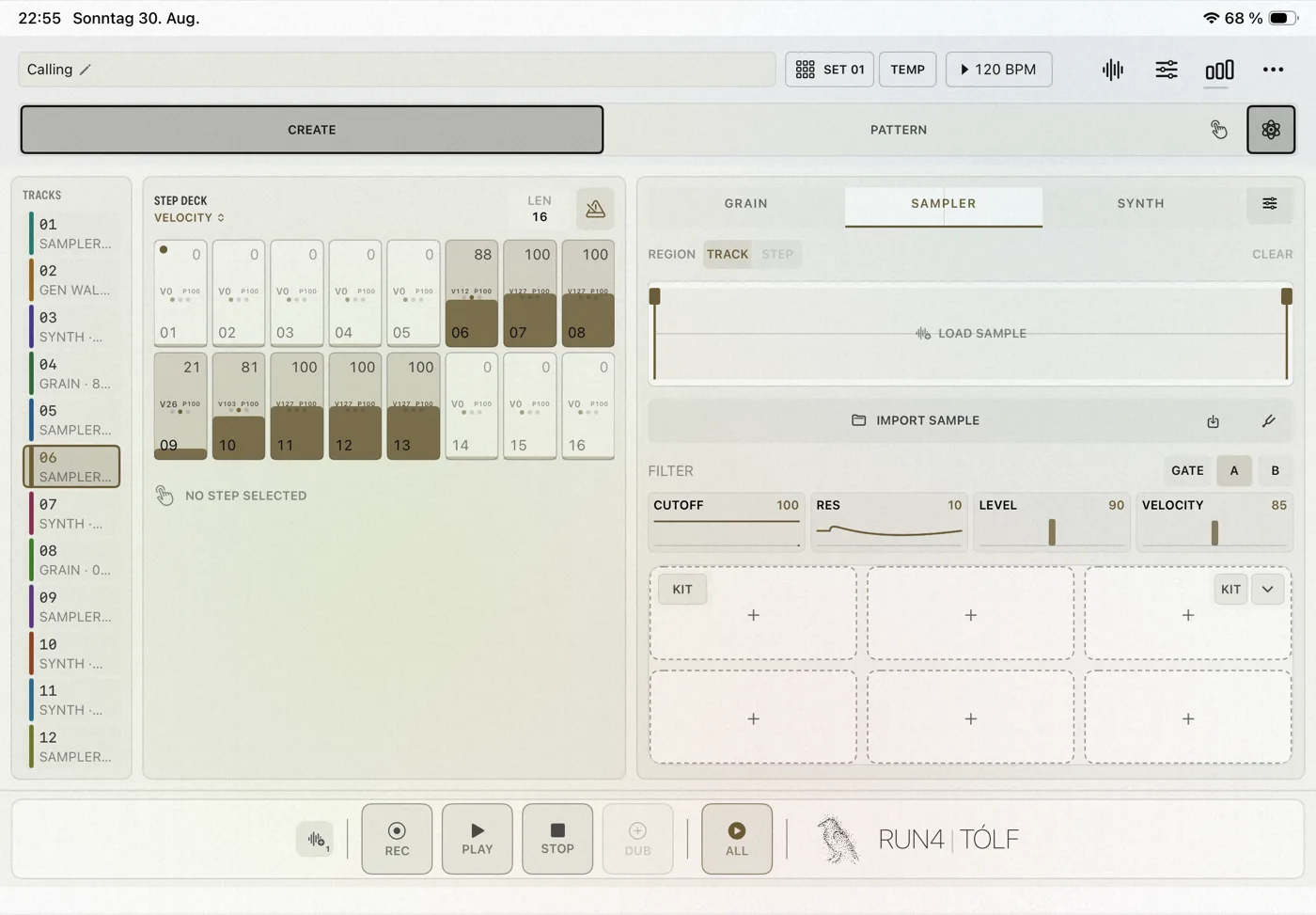The height and width of the screenshot is (915, 1316).
Task: Select track 04 GRAIN
Action: click(71, 373)
